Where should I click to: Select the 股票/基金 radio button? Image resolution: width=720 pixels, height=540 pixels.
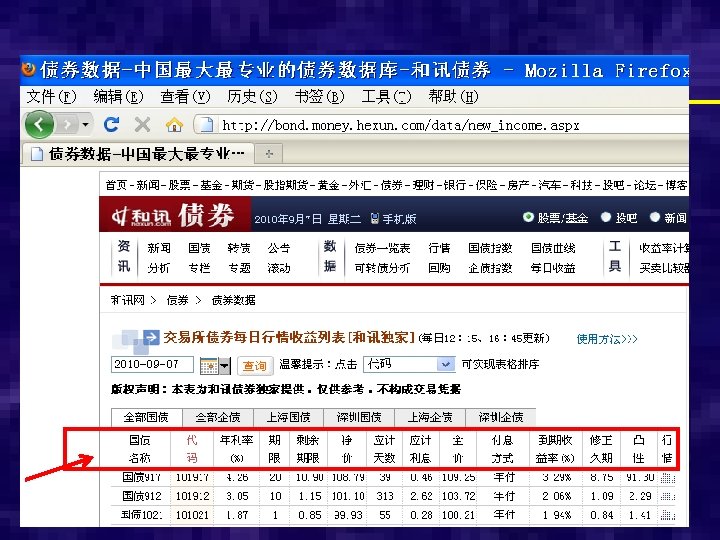529,217
